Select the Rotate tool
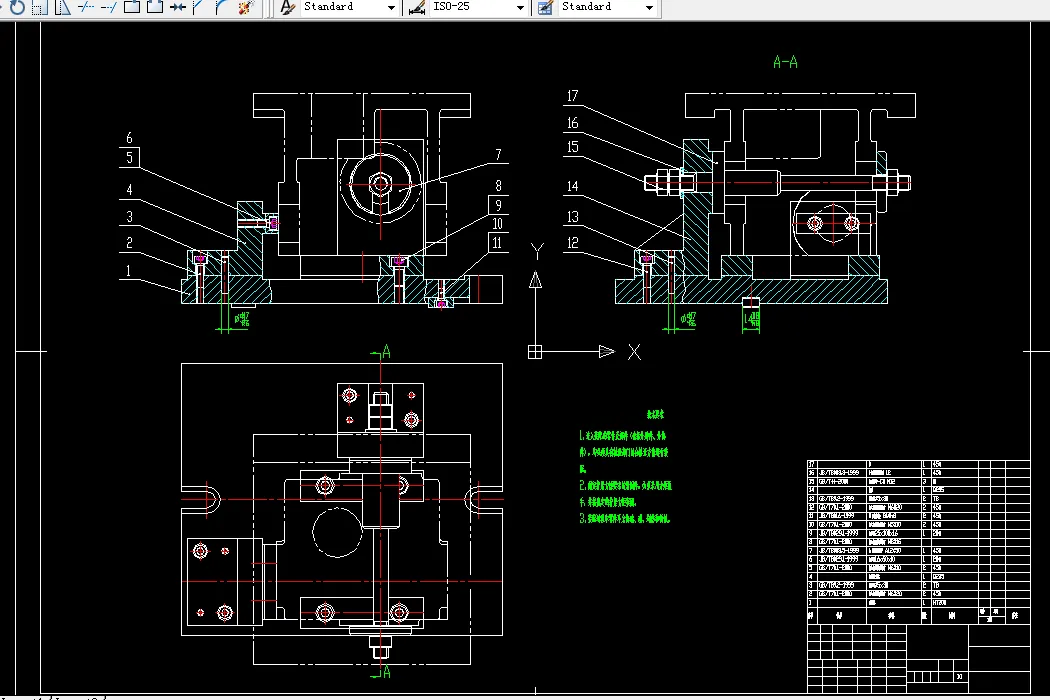Viewport: 1050px width, 700px height. pos(17,7)
